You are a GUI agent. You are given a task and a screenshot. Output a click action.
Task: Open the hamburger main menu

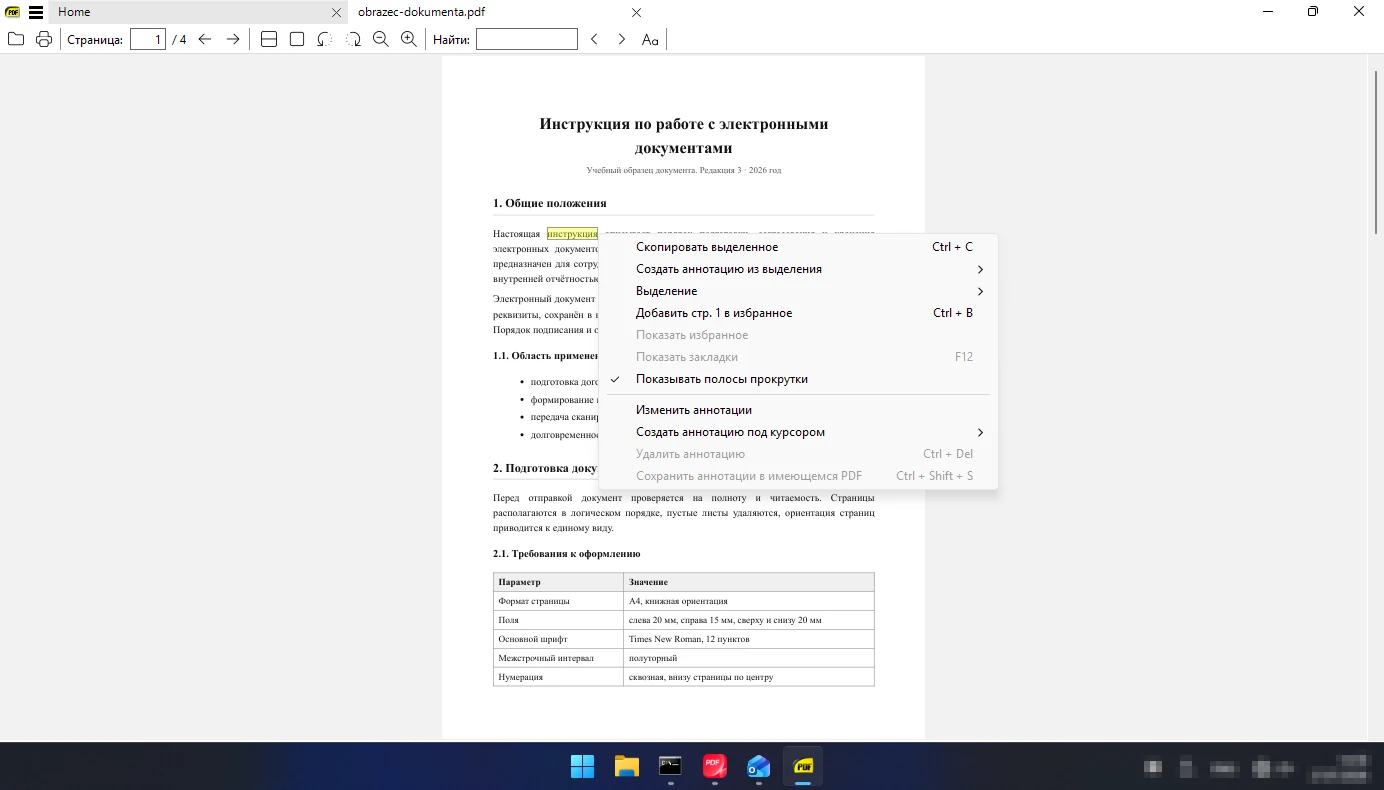pyautogui.click(x=36, y=12)
